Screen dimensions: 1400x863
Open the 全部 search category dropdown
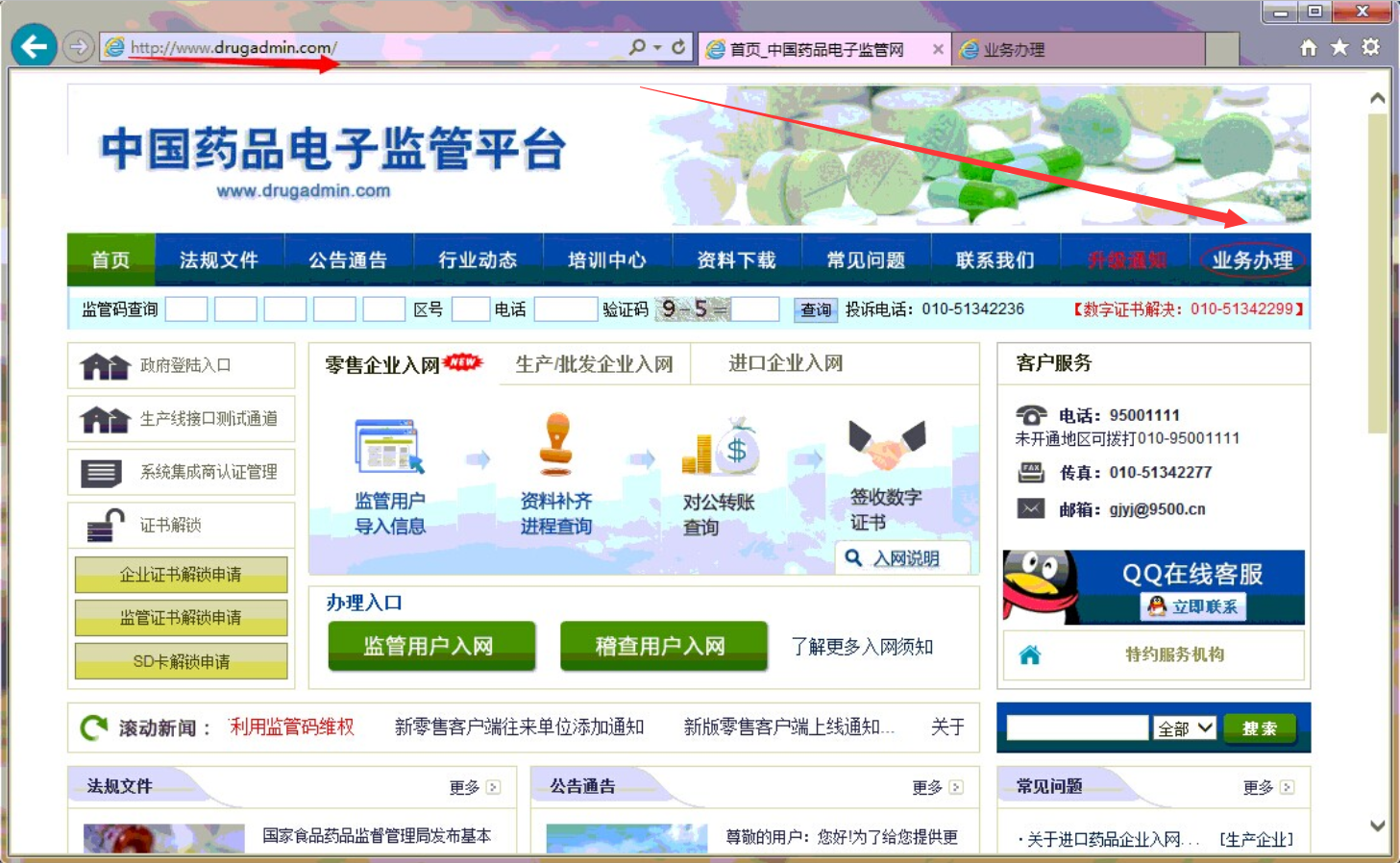tap(1185, 728)
